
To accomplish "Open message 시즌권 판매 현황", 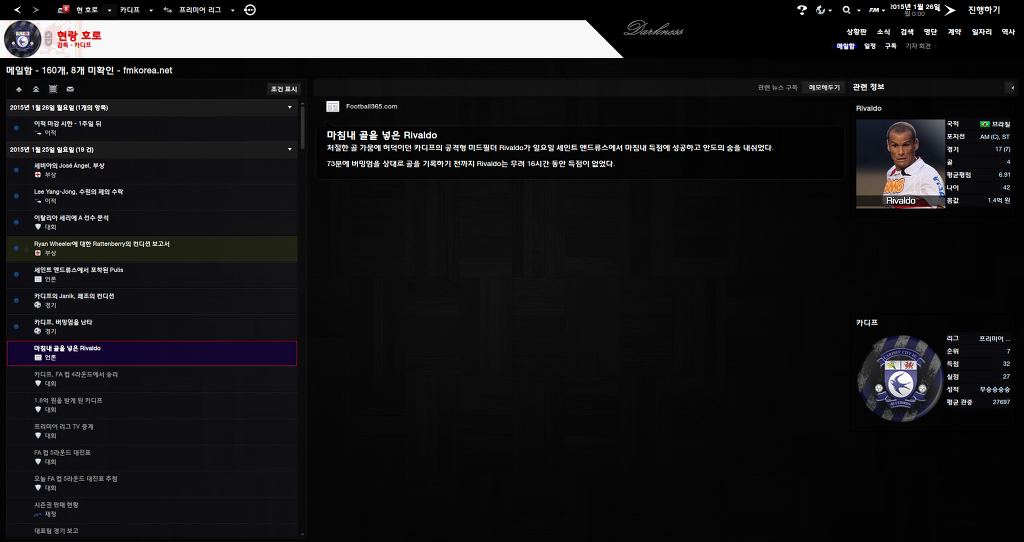I will click(x=152, y=509).
